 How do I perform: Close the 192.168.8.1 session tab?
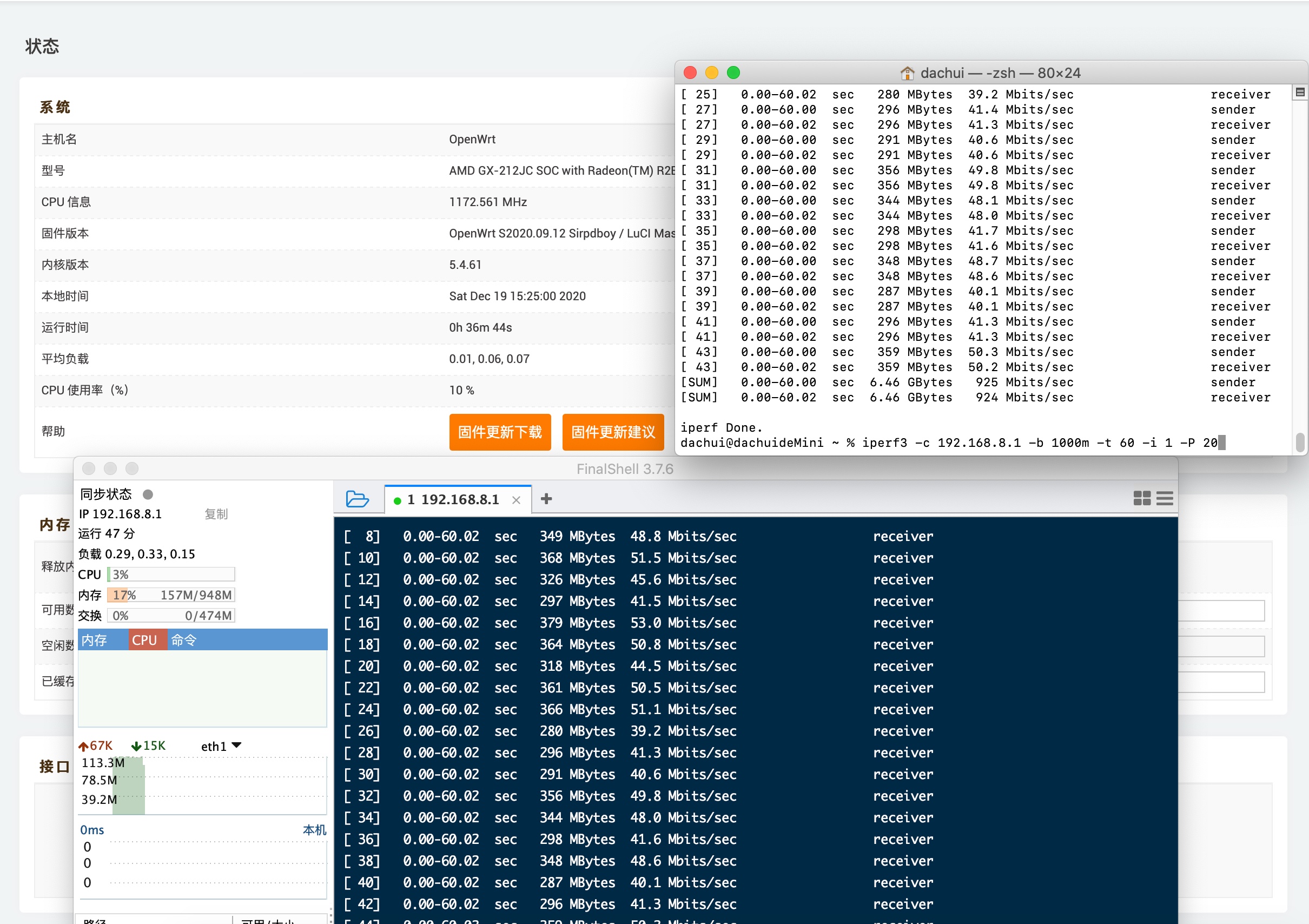516,500
